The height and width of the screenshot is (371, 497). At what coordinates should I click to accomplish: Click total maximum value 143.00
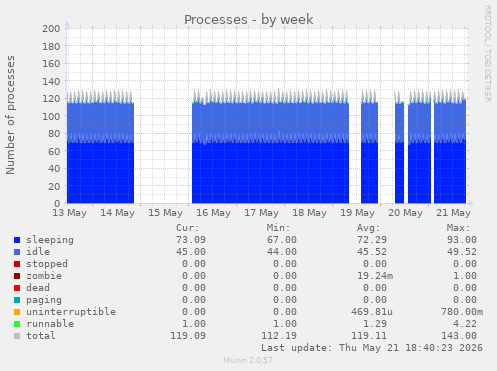[459, 336]
